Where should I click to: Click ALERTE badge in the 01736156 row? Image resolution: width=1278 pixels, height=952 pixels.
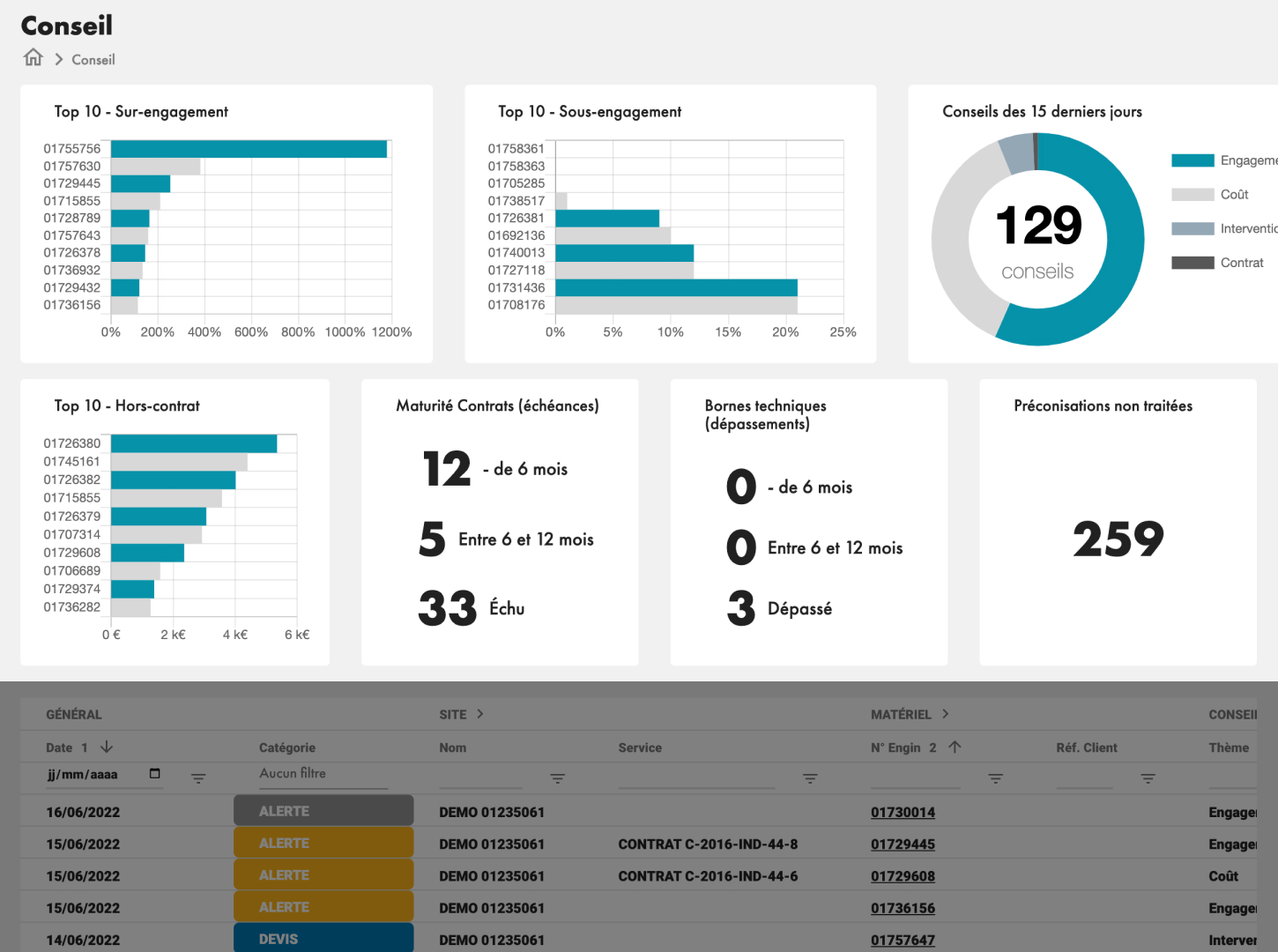click(323, 906)
